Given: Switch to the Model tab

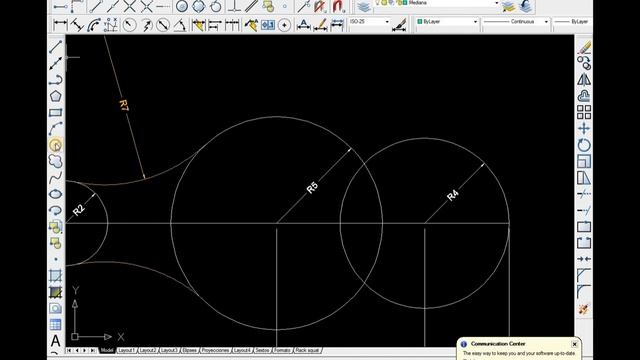Looking at the screenshot, I should [107, 350].
